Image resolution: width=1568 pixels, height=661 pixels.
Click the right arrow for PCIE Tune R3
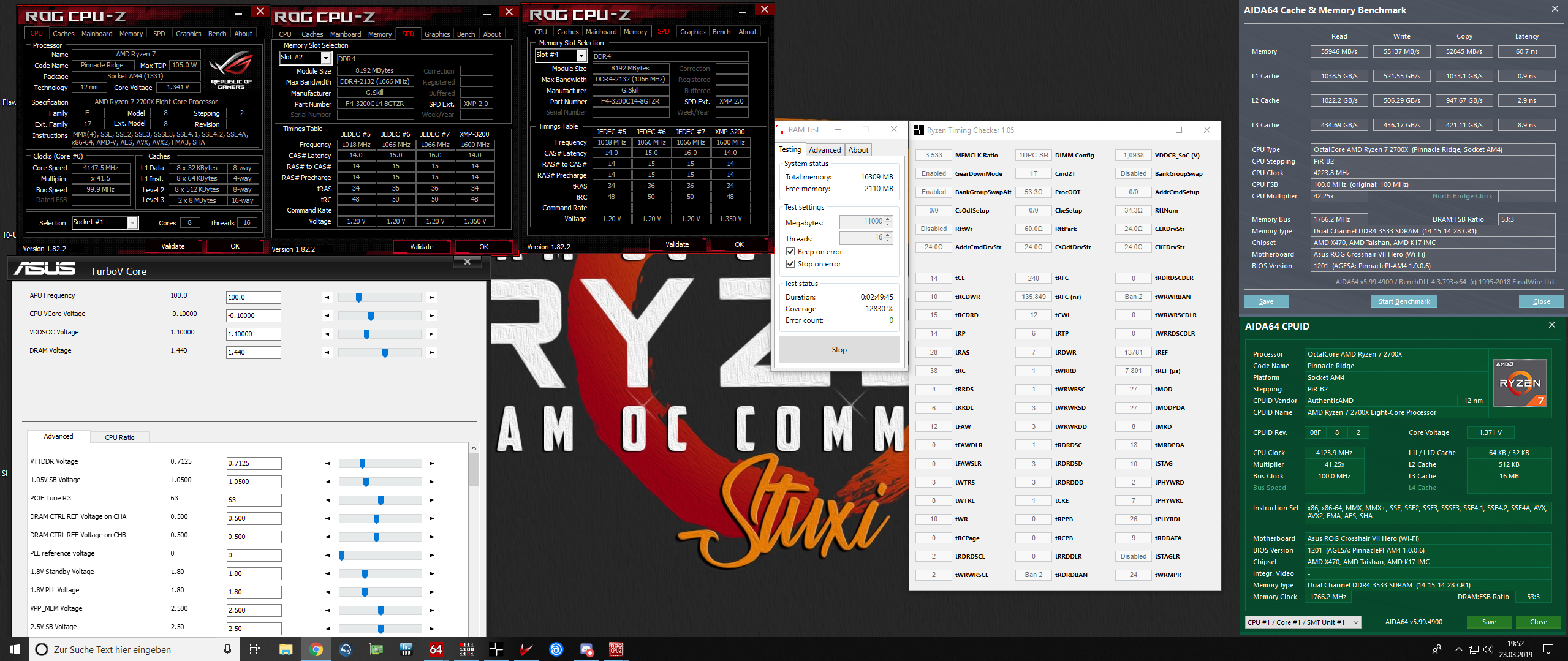(x=432, y=500)
